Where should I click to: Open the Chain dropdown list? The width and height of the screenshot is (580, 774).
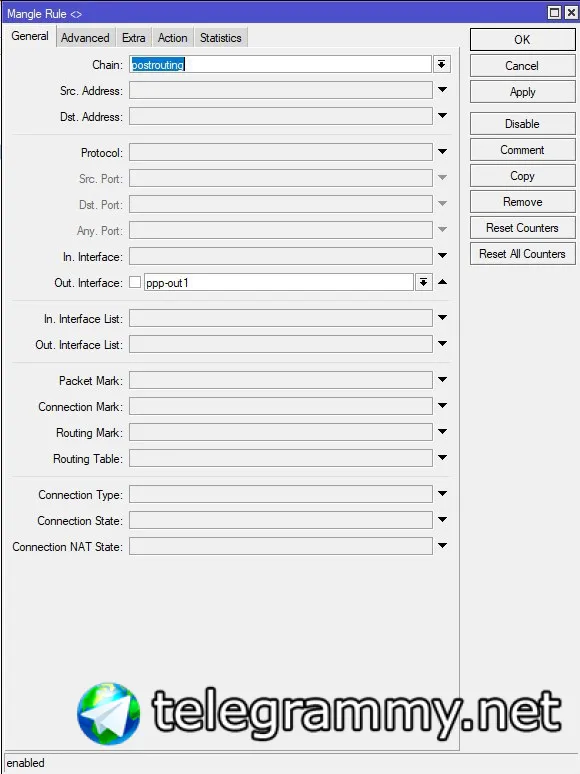pos(442,64)
